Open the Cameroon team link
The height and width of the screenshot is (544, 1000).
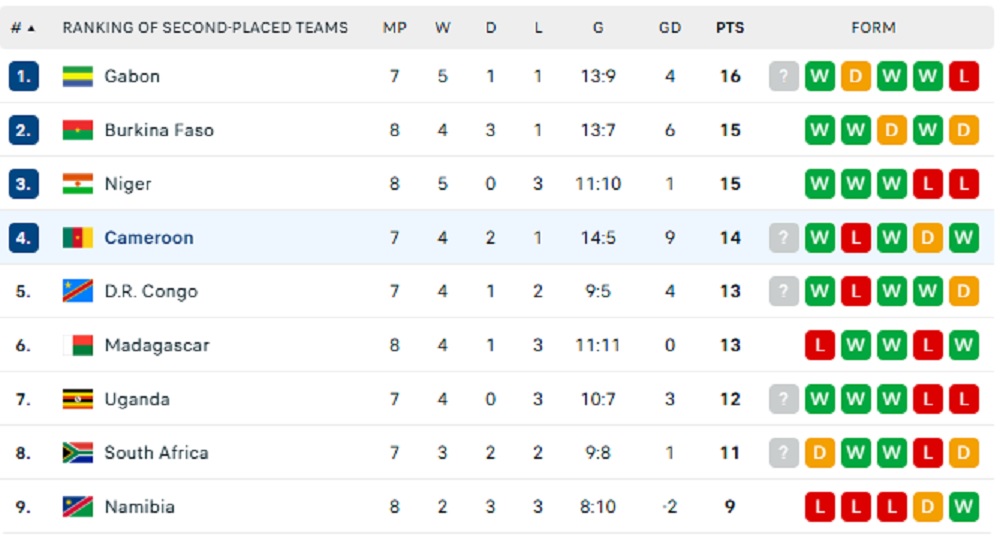point(149,238)
